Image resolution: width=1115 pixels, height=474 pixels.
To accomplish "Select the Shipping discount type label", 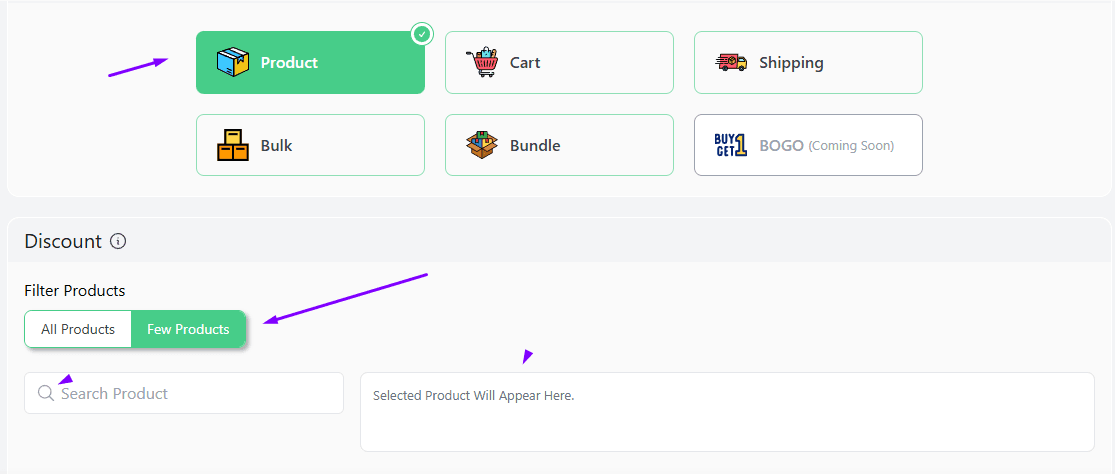I will [x=791, y=63].
